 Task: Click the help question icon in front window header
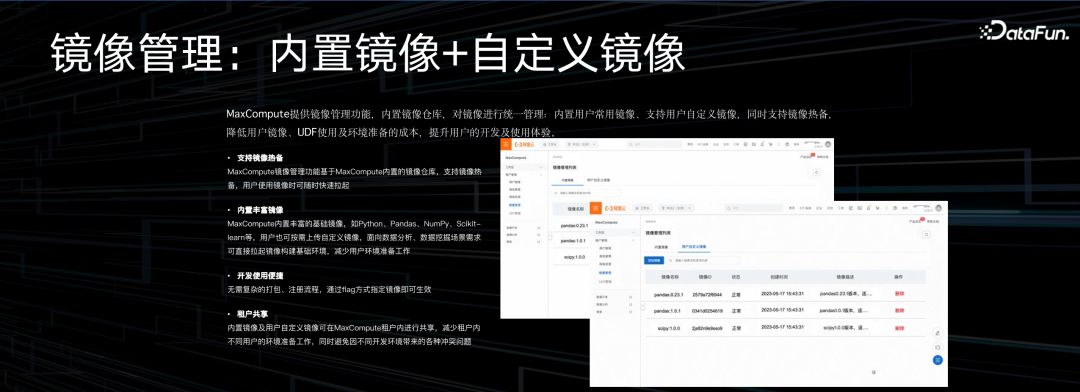pos(895,208)
